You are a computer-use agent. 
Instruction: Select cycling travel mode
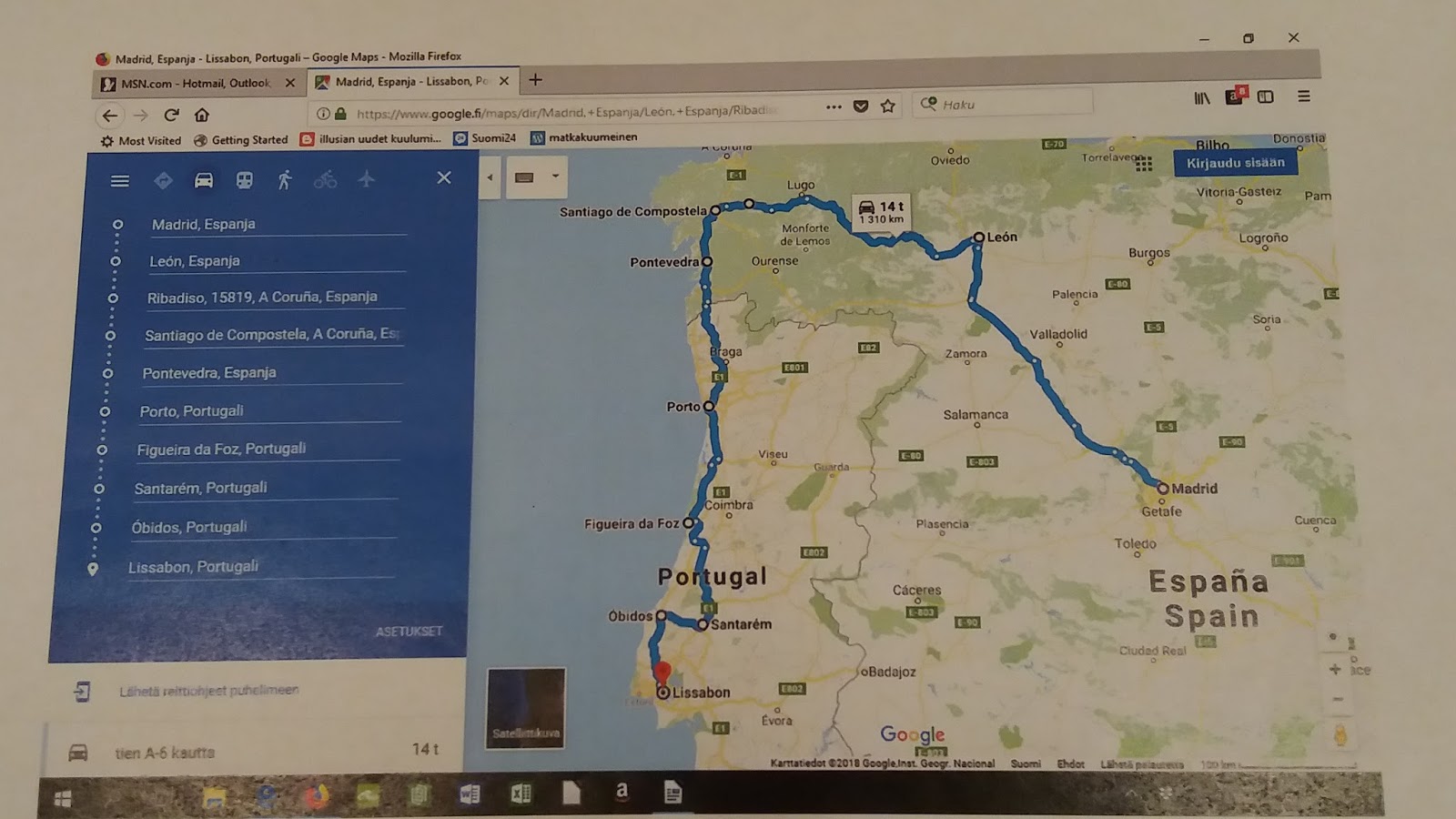click(325, 179)
